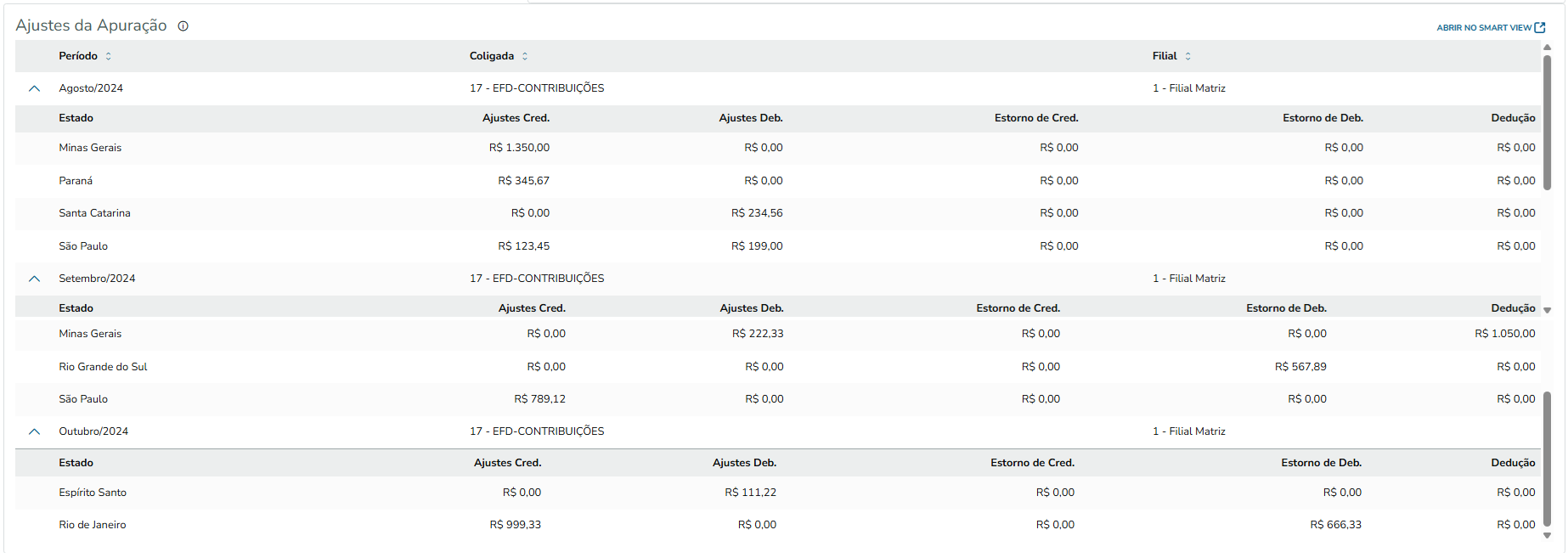This screenshot has height=558, width=1568.
Task: Click the Período column header label
Action: (78, 56)
